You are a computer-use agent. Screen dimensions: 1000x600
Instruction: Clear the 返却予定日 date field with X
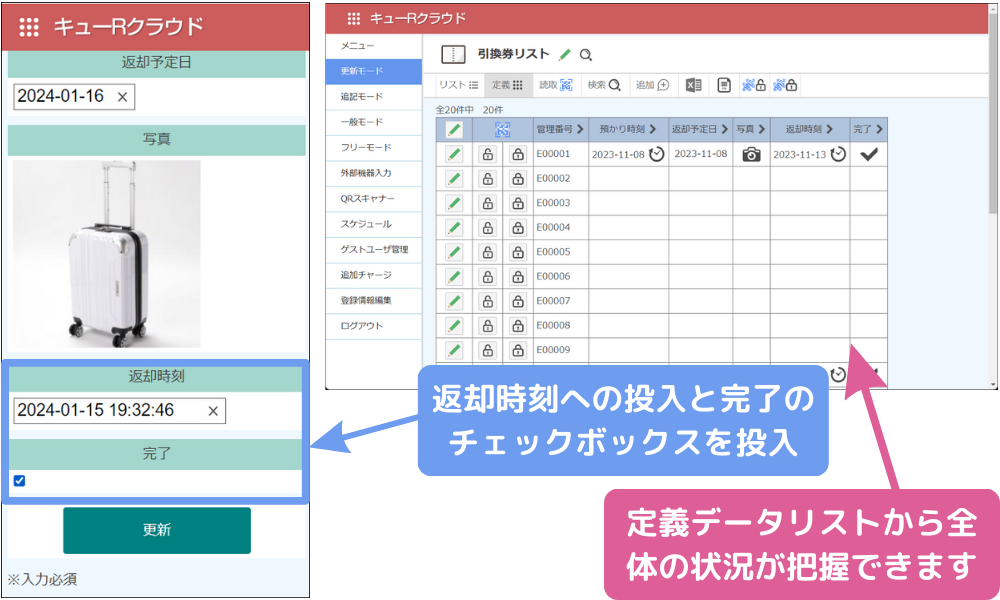122,97
